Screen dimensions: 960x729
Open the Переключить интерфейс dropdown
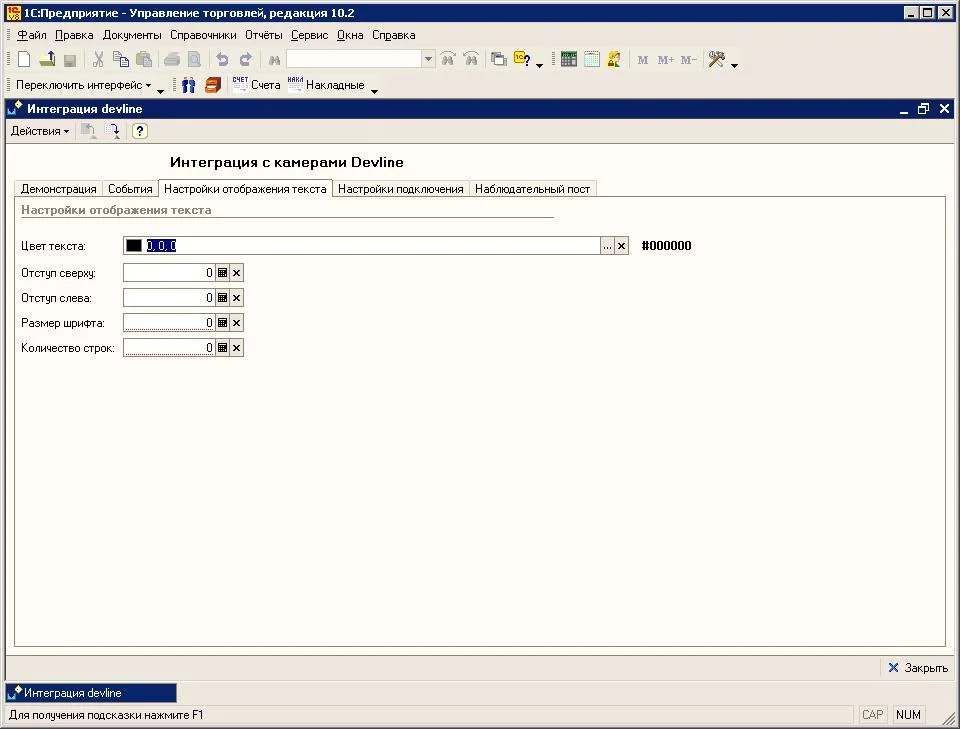[x=84, y=85]
